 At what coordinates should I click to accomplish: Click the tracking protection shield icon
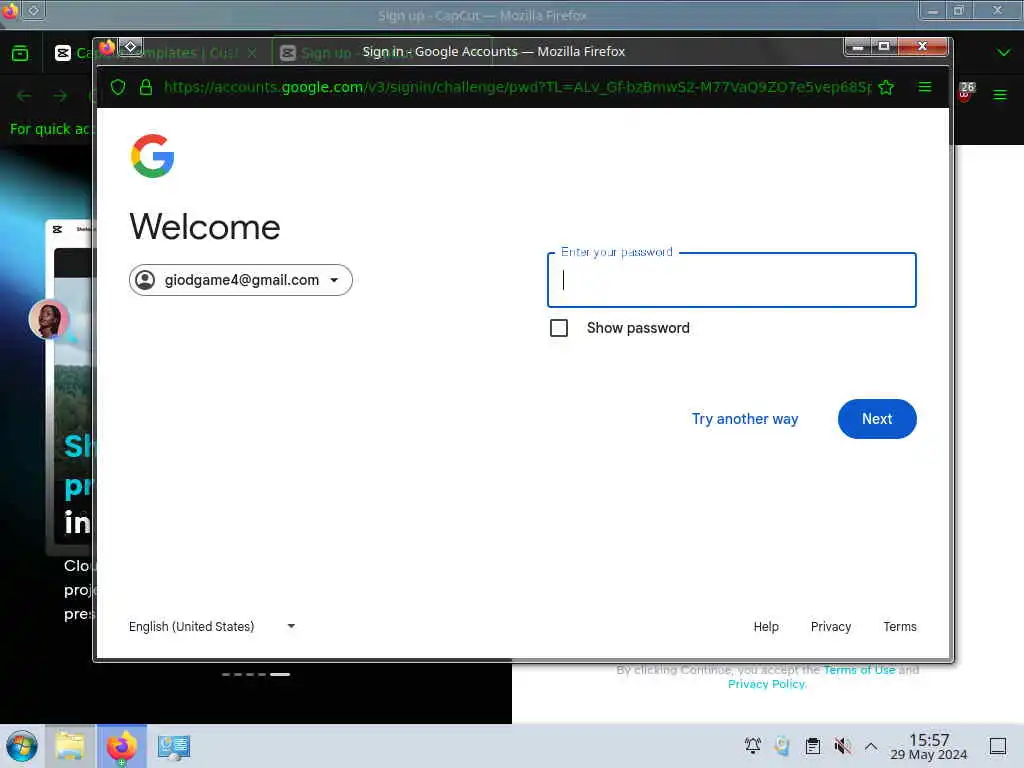[118, 87]
